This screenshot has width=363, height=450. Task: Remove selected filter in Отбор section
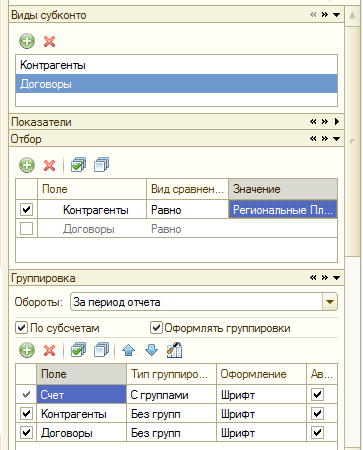[49, 165]
